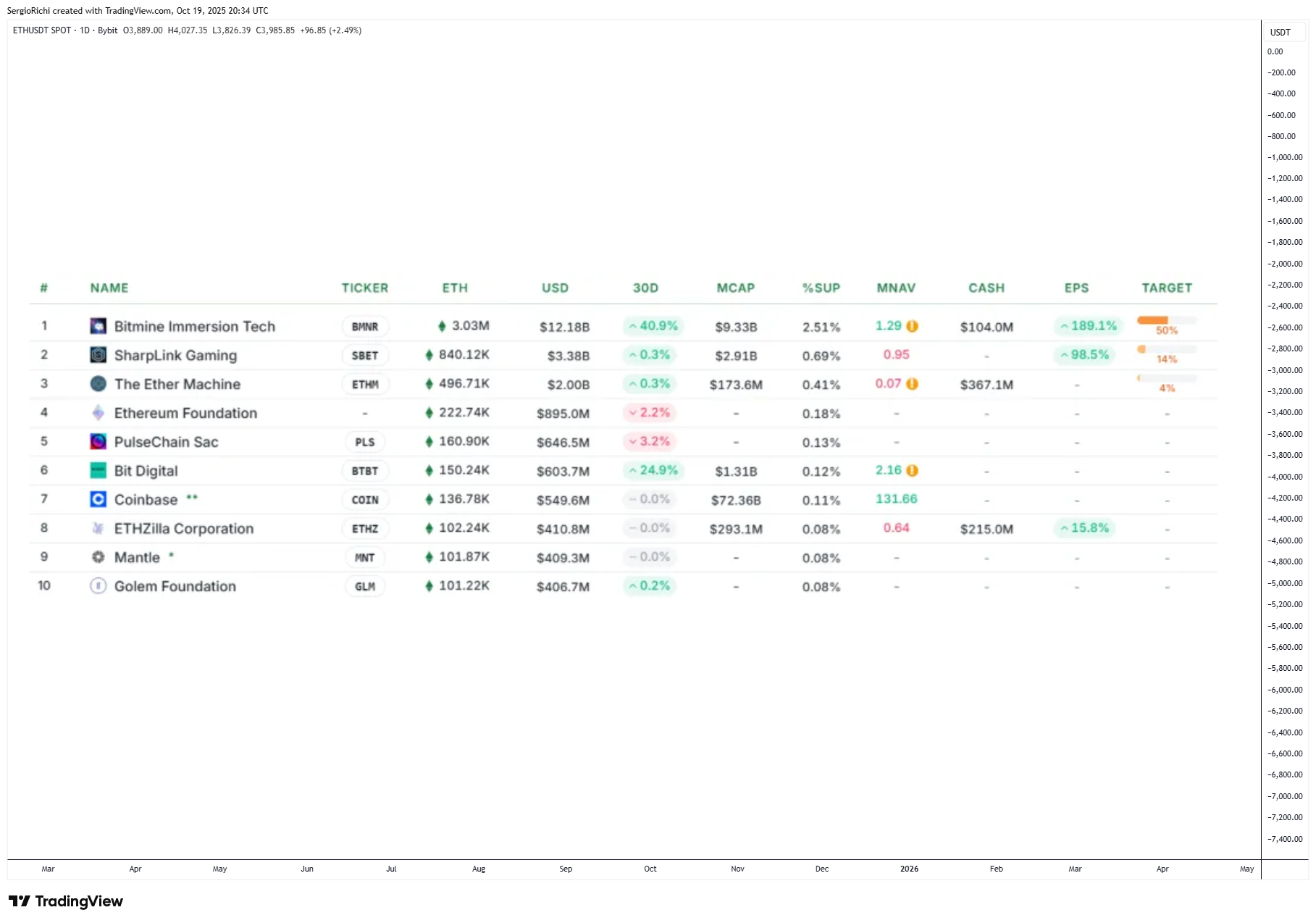This screenshot has width=1316, height=923.
Task: Click the TradingView logo at bottom left
Action: tap(66, 901)
